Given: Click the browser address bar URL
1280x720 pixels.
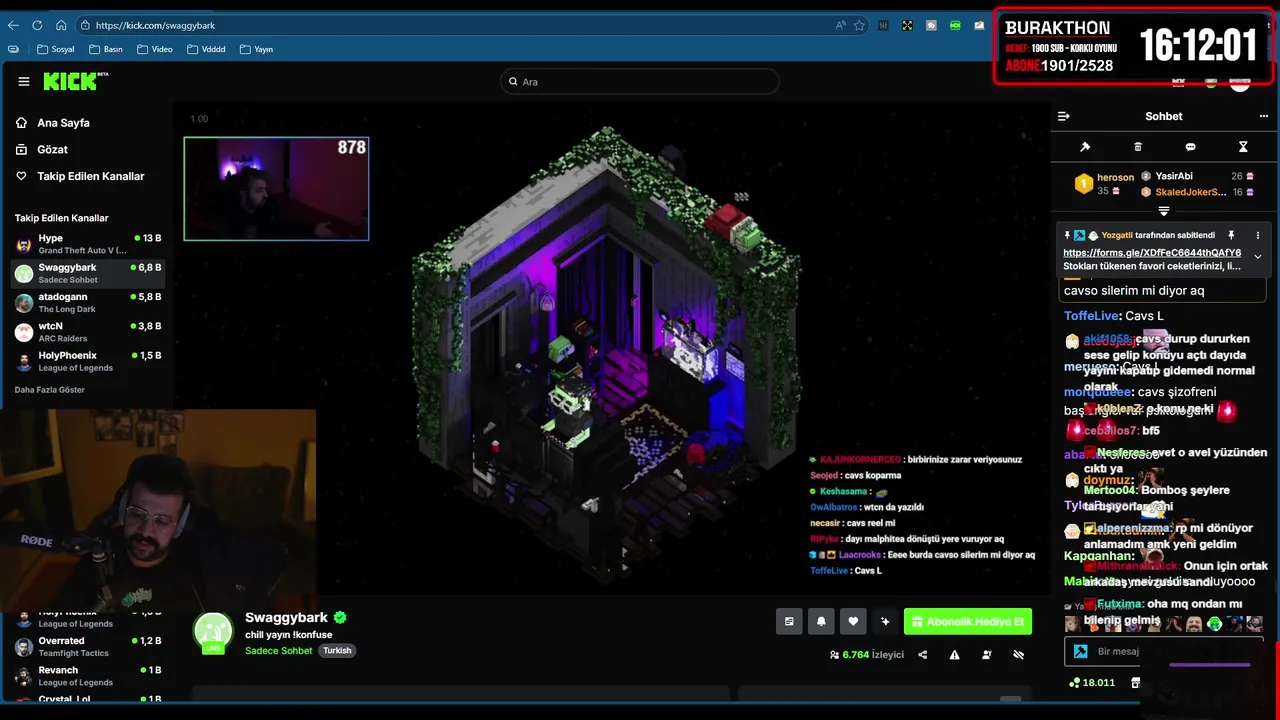Looking at the screenshot, I should point(155,25).
